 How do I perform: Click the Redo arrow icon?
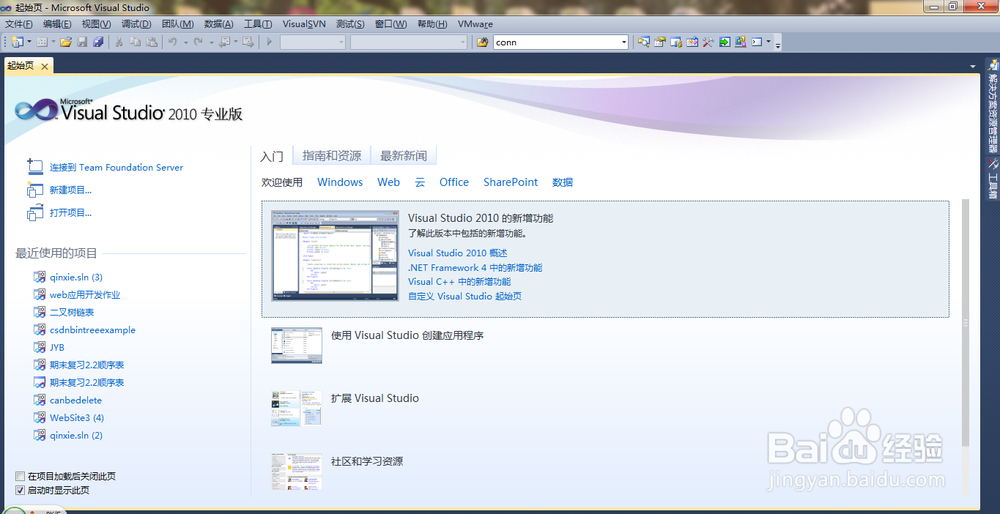[198, 42]
